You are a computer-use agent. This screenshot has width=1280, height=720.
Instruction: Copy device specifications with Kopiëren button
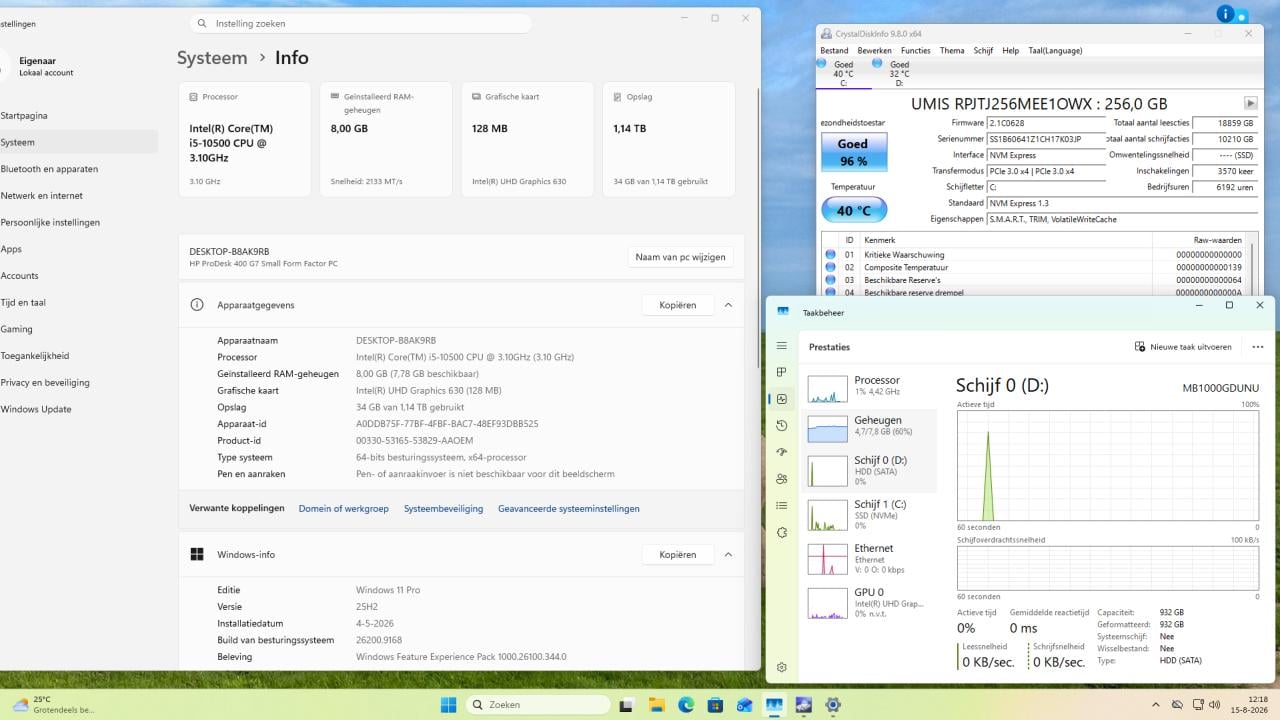tap(677, 305)
